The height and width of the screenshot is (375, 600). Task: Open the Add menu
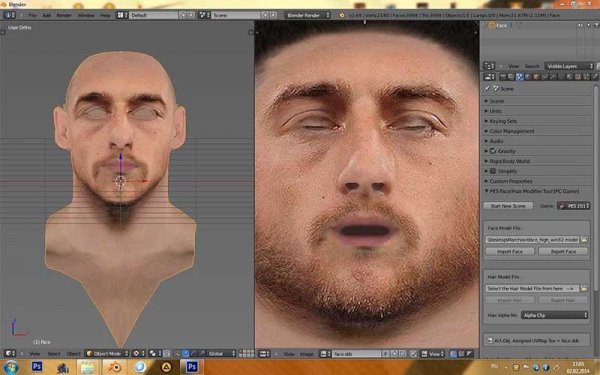pos(46,15)
